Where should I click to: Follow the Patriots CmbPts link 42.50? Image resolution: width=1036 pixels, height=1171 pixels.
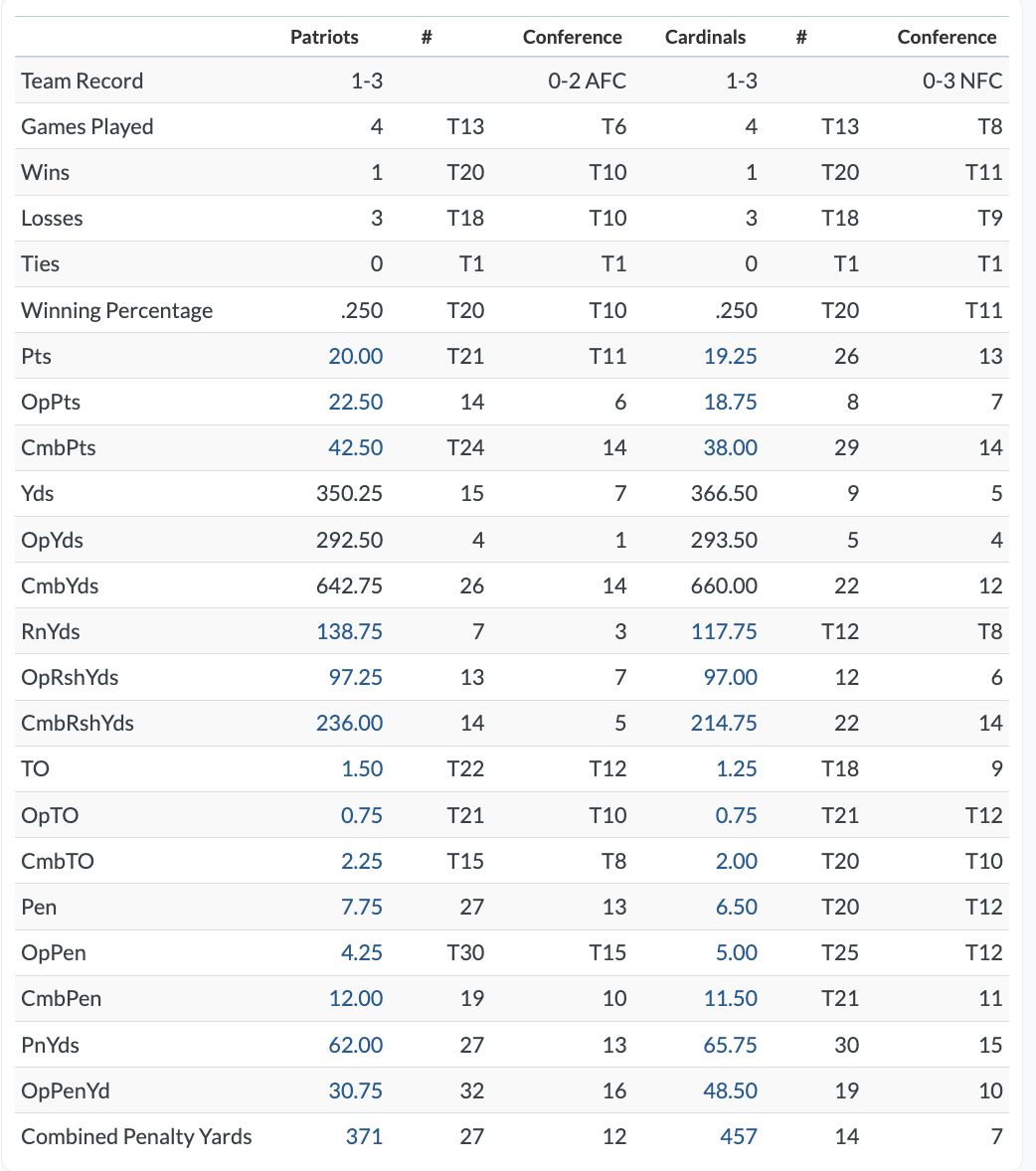[355, 447]
